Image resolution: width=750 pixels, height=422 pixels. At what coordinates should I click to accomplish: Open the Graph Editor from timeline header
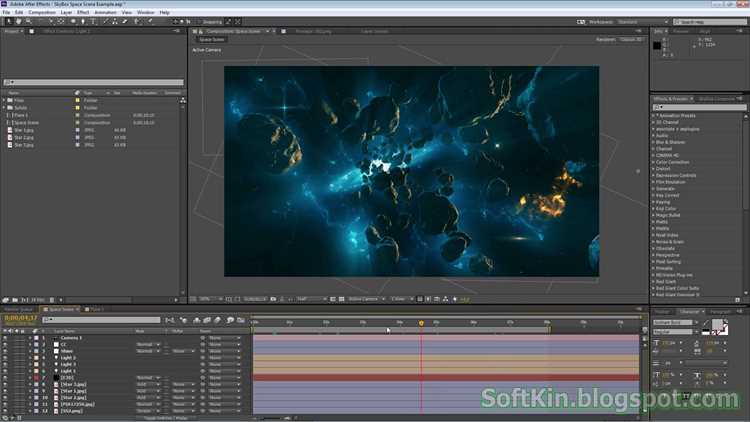[x=241, y=320]
